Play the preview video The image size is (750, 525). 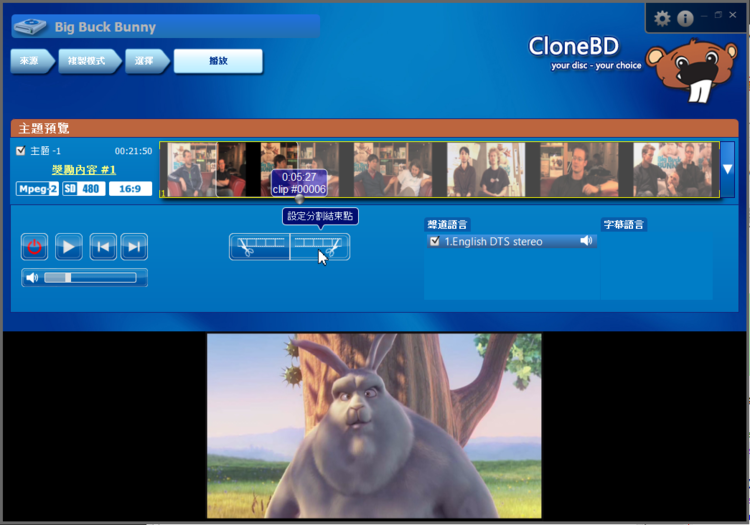coord(68,247)
